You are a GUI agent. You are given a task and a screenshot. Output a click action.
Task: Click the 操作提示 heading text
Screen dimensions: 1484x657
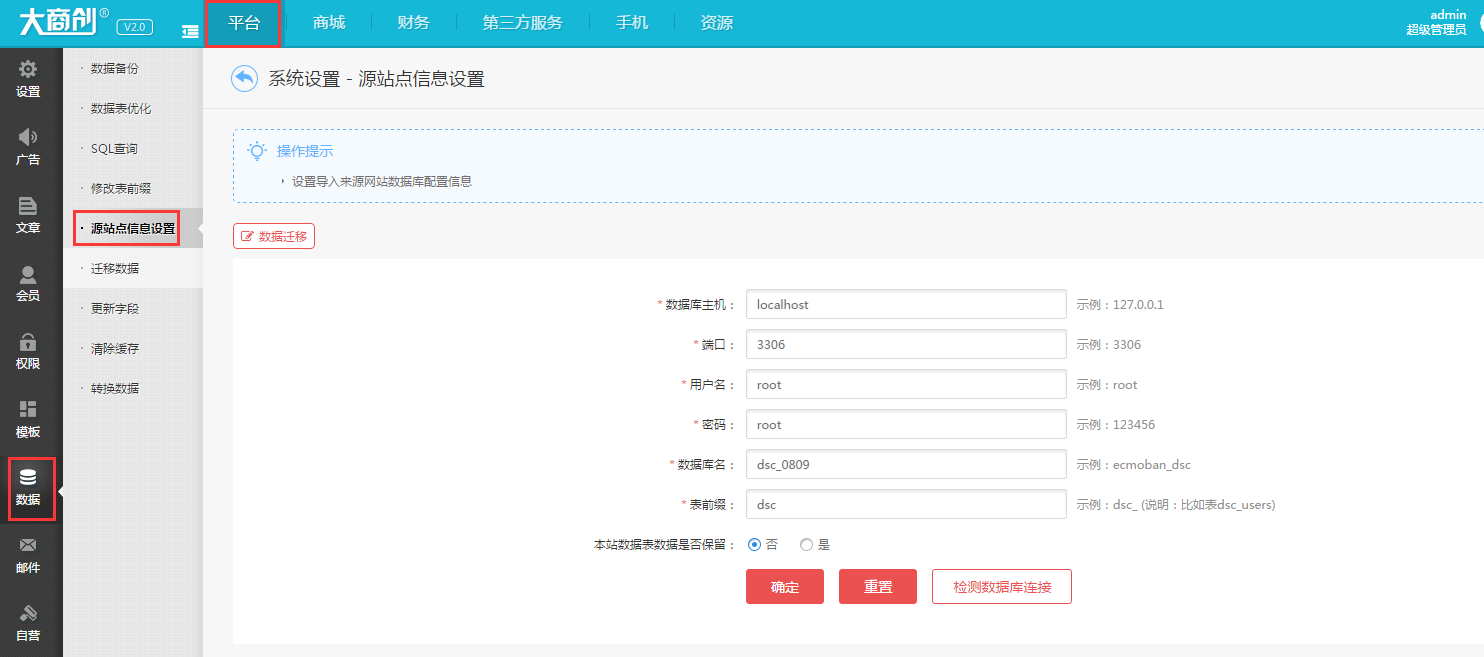[x=305, y=152]
